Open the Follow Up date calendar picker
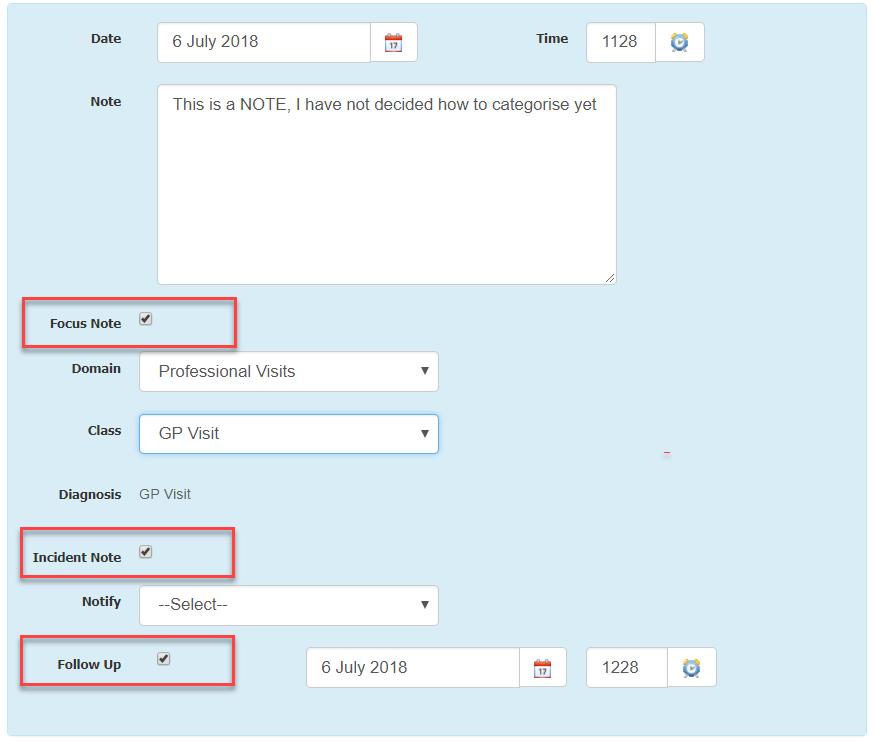This screenshot has height=742, width=875. [x=542, y=668]
